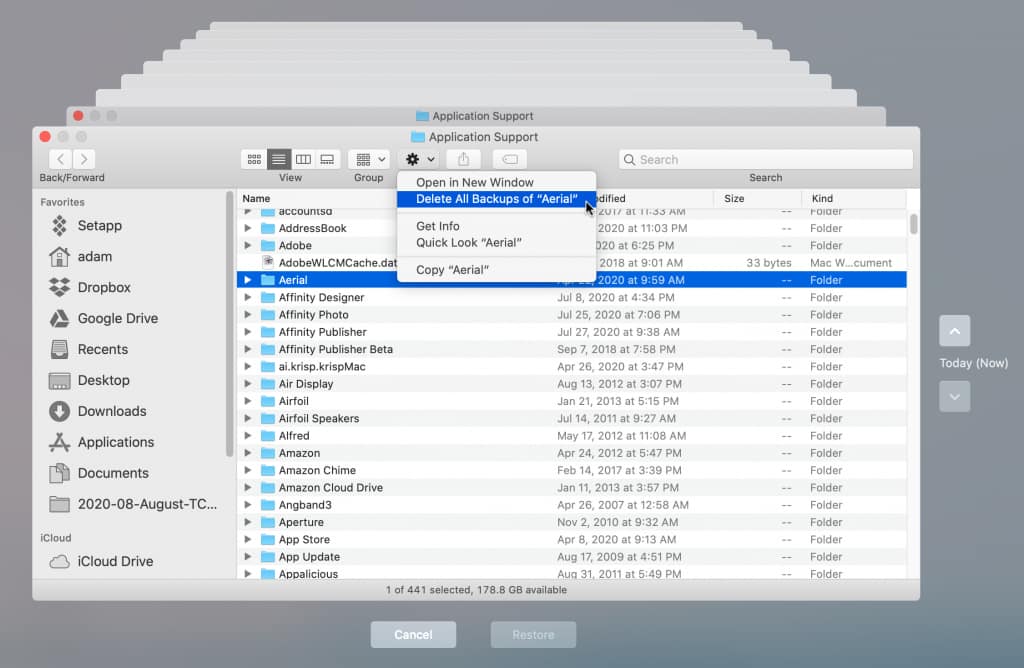Switch to gallery view in toolbar
The image size is (1024, 668).
click(x=327, y=159)
